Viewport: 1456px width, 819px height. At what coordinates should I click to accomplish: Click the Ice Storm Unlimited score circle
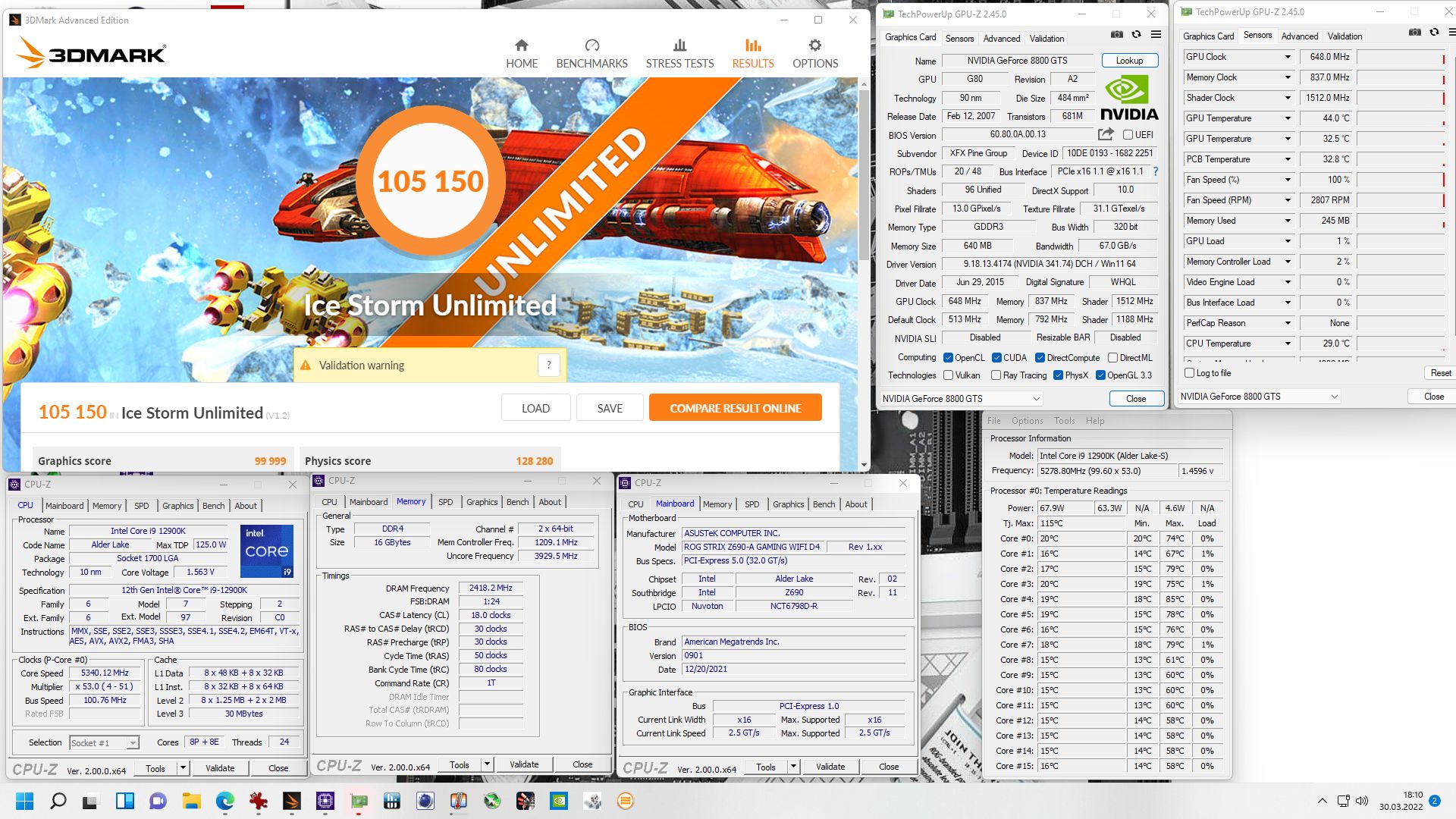pyautogui.click(x=431, y=182)
